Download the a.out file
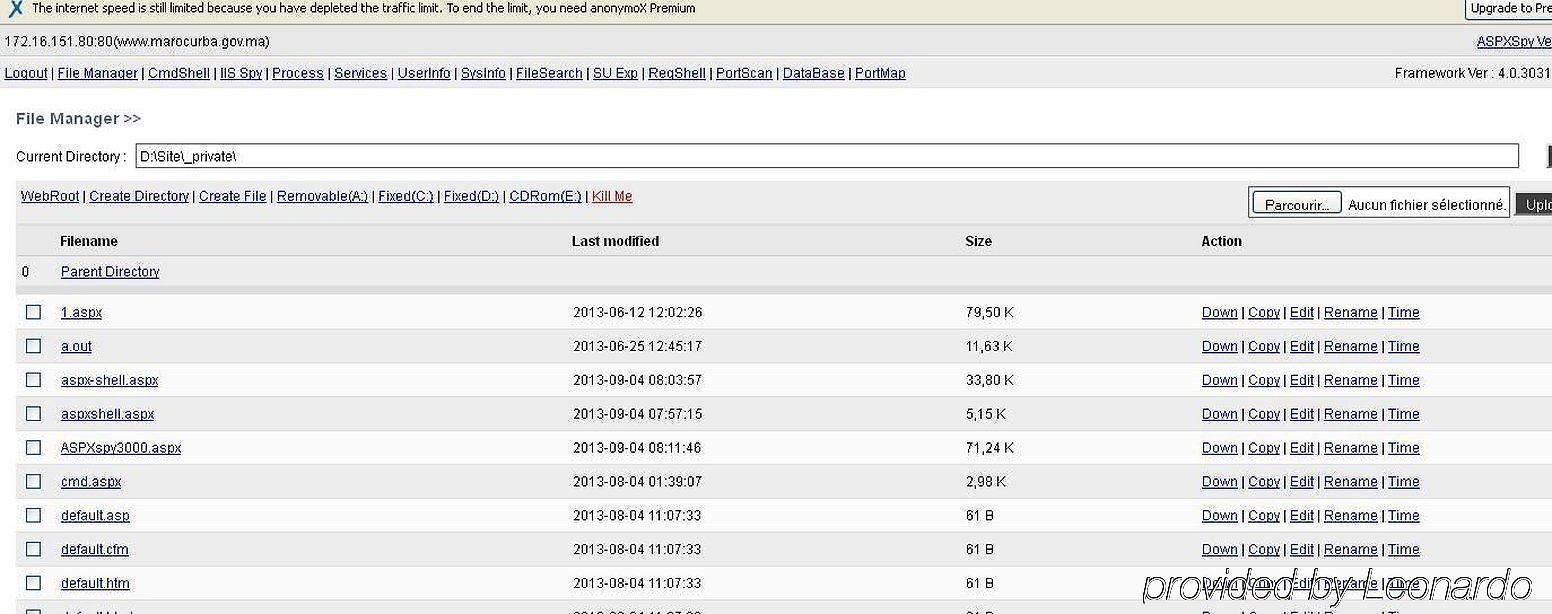This screenshot has width=1552, height=614. point(1219,346)
